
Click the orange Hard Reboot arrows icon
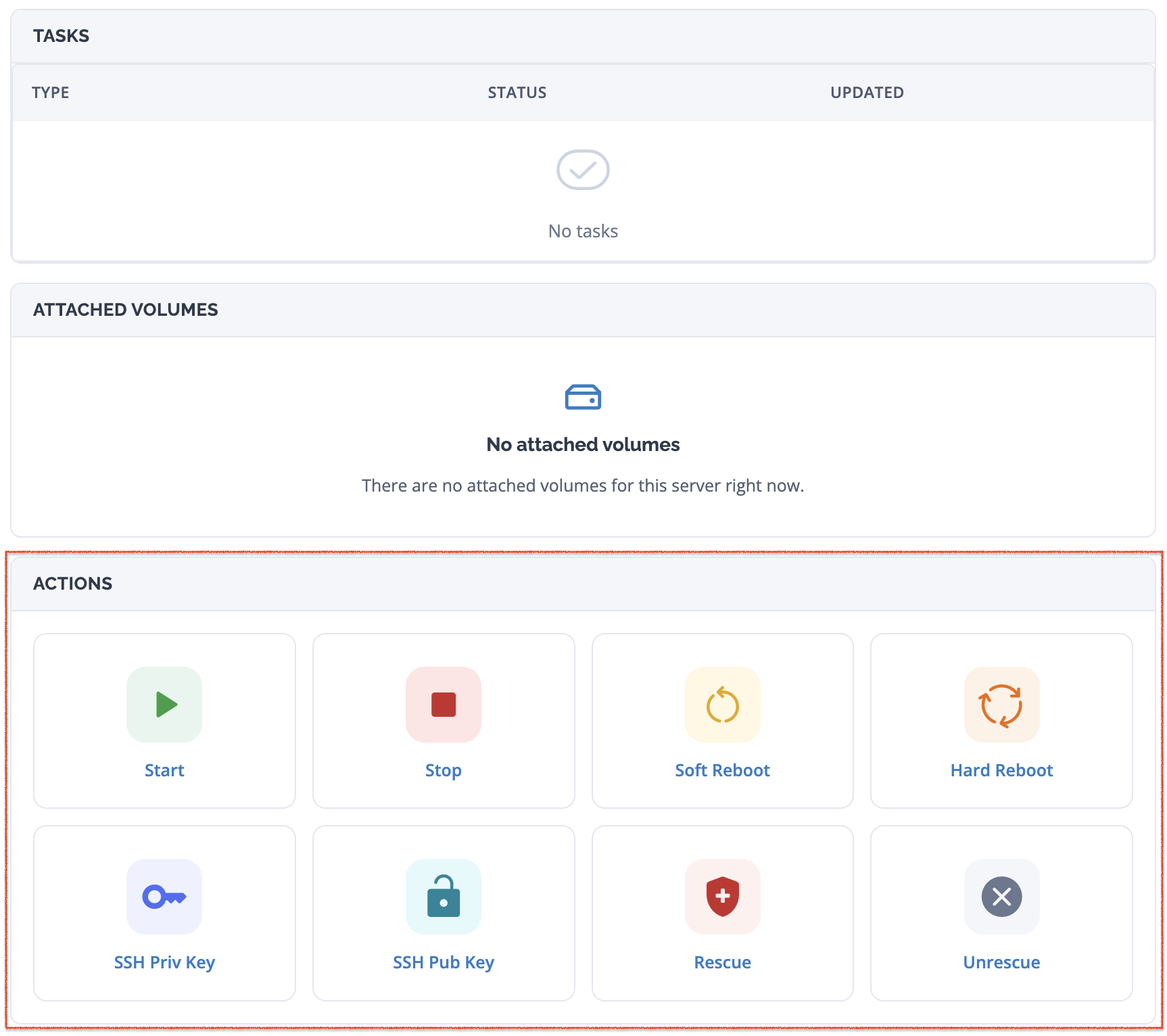click(x=1001, y=705)
